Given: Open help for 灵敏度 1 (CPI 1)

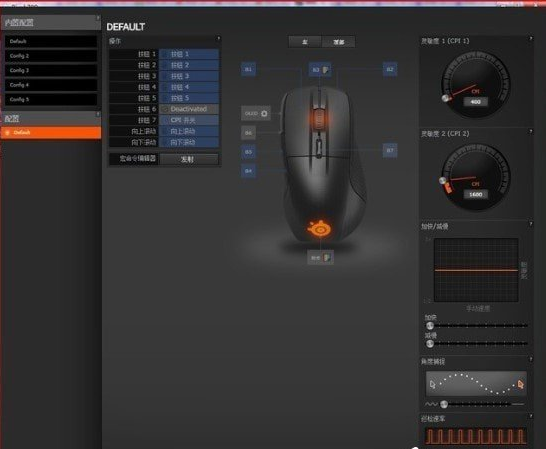Looking at the screenshot, I should (531, 38).
